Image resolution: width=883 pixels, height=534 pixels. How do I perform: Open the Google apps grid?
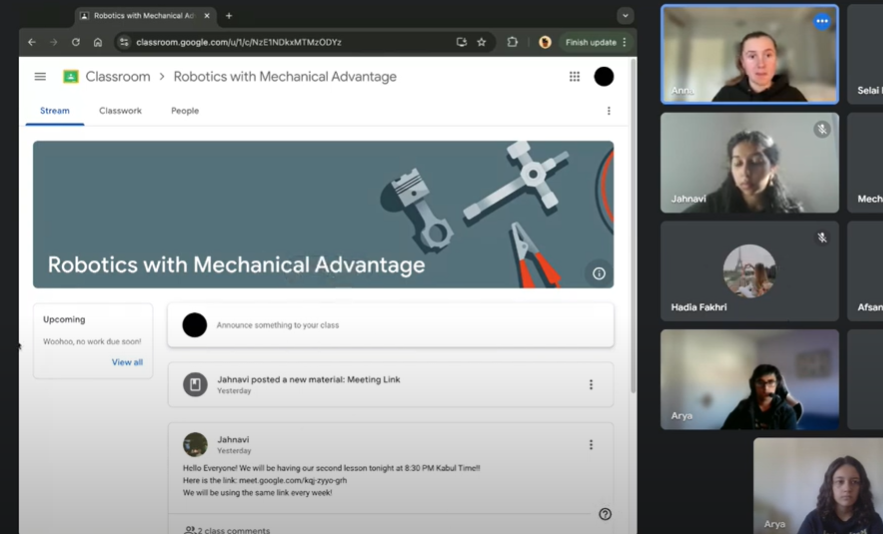574,77
